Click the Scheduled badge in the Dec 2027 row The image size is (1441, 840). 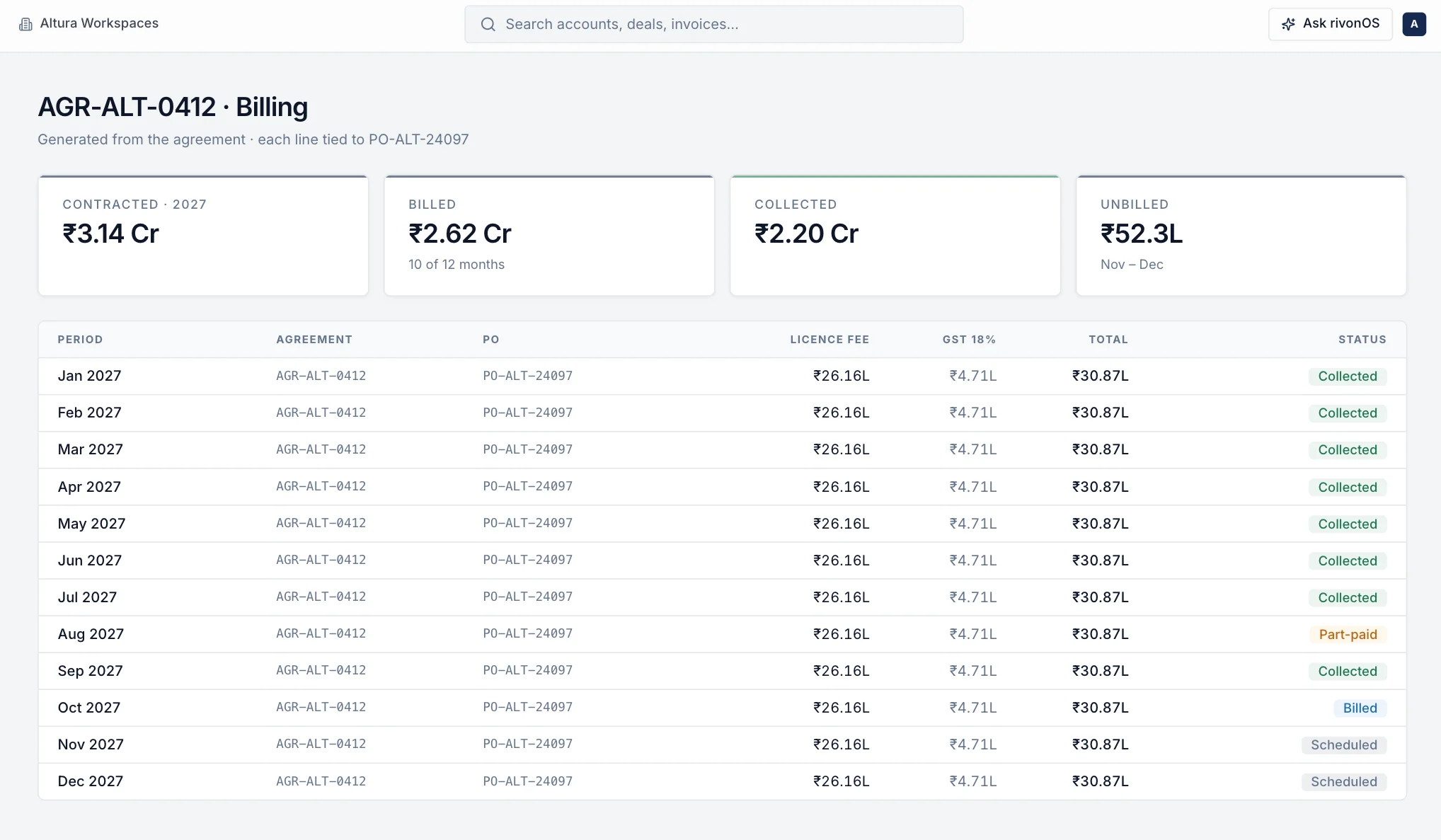[x=1343, y=782]
